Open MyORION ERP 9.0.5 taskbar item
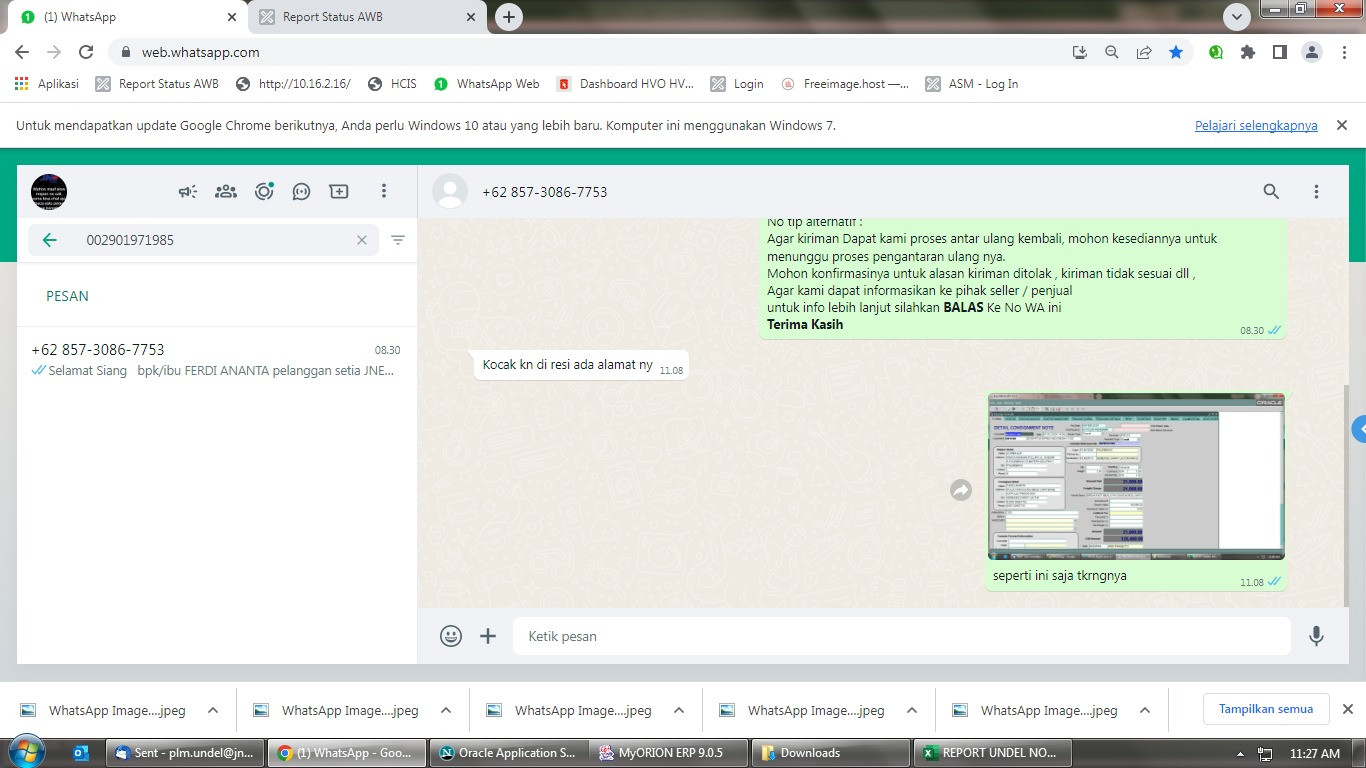 (x=670, y=753)
